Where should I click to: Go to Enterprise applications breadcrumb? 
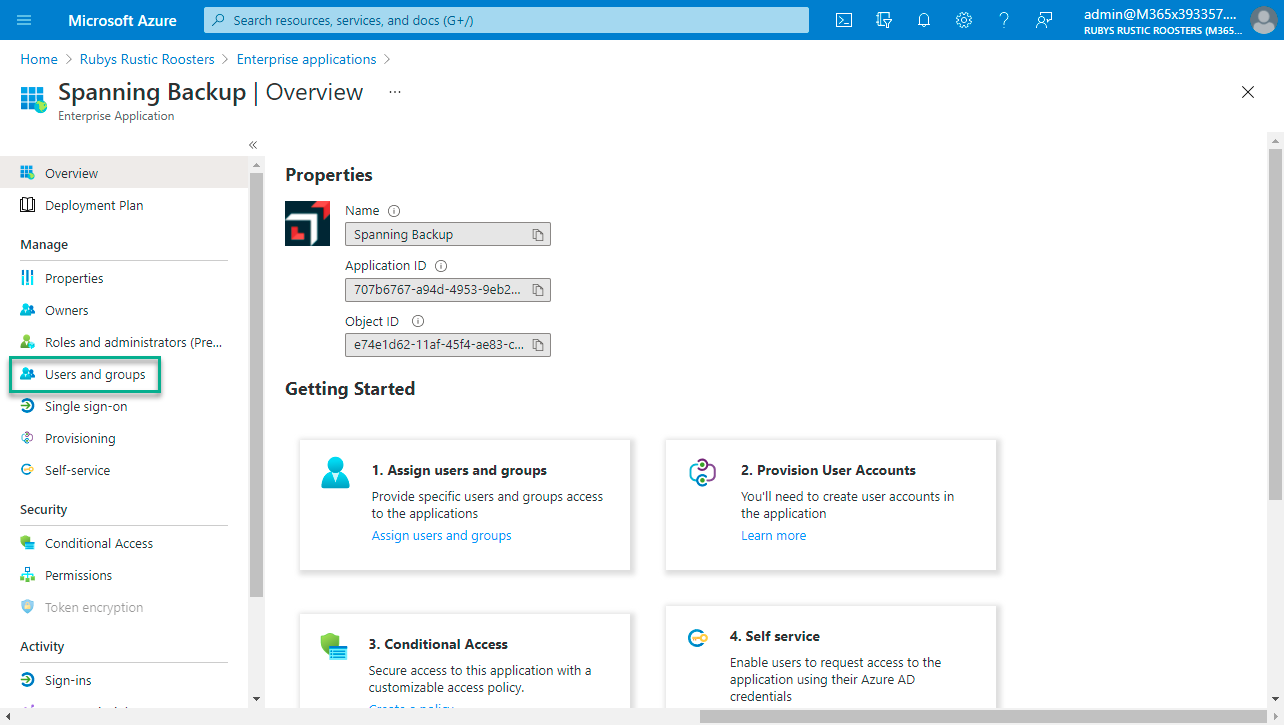tap(307, 59)
